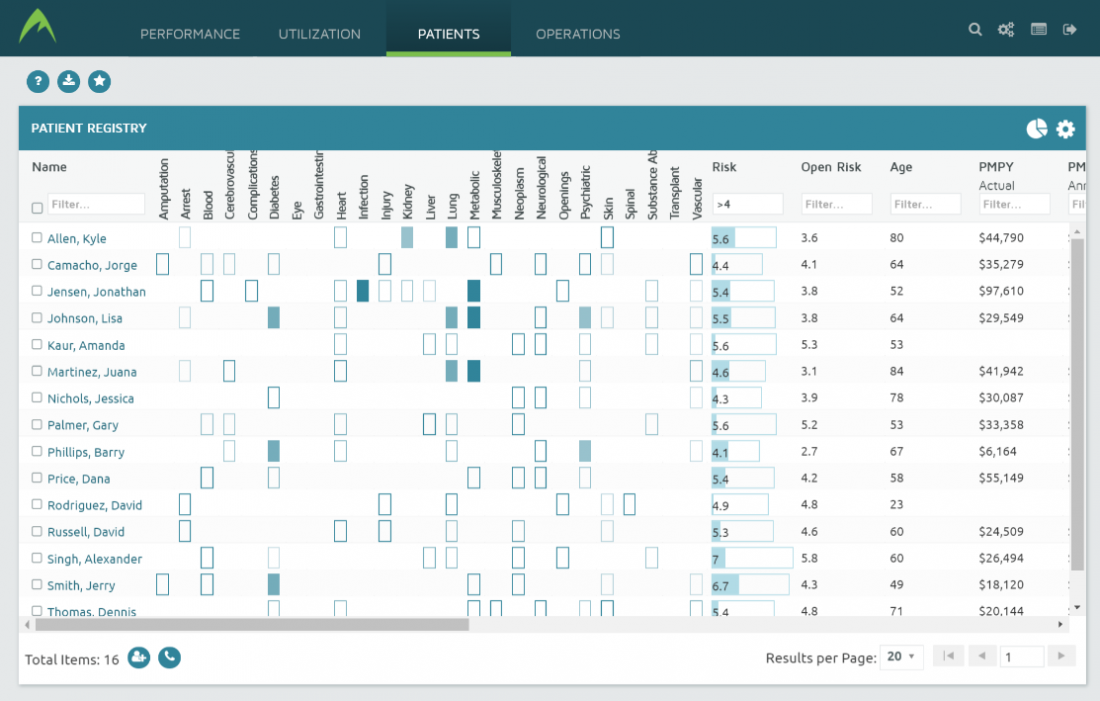Open patient Rodriguez, David
1100x701 pixels.
tap(95, 505)
